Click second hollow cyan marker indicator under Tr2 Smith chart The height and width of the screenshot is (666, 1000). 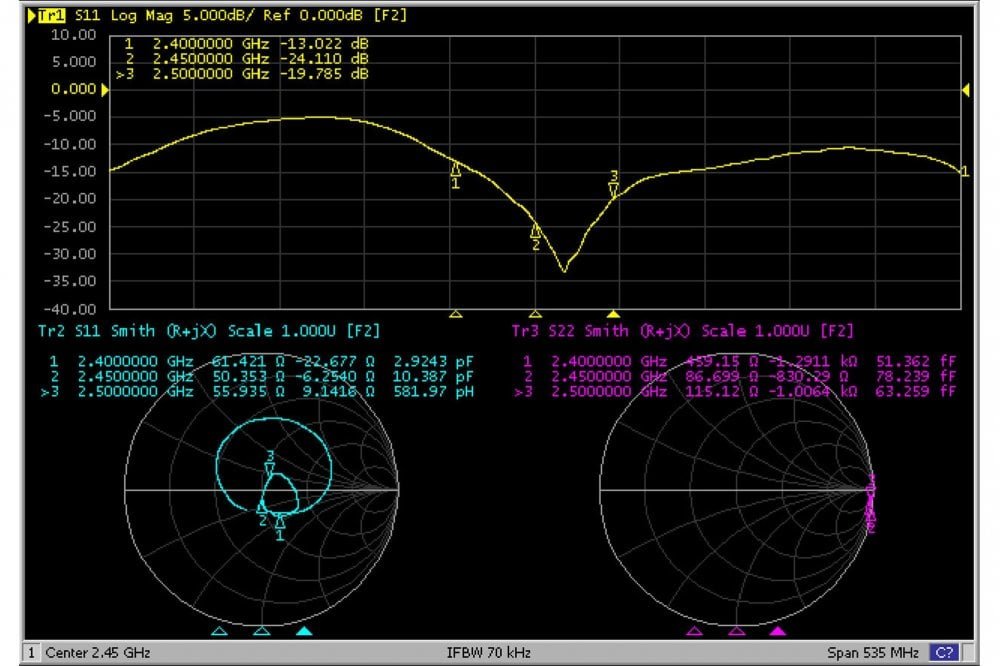(x=261, y=631)
